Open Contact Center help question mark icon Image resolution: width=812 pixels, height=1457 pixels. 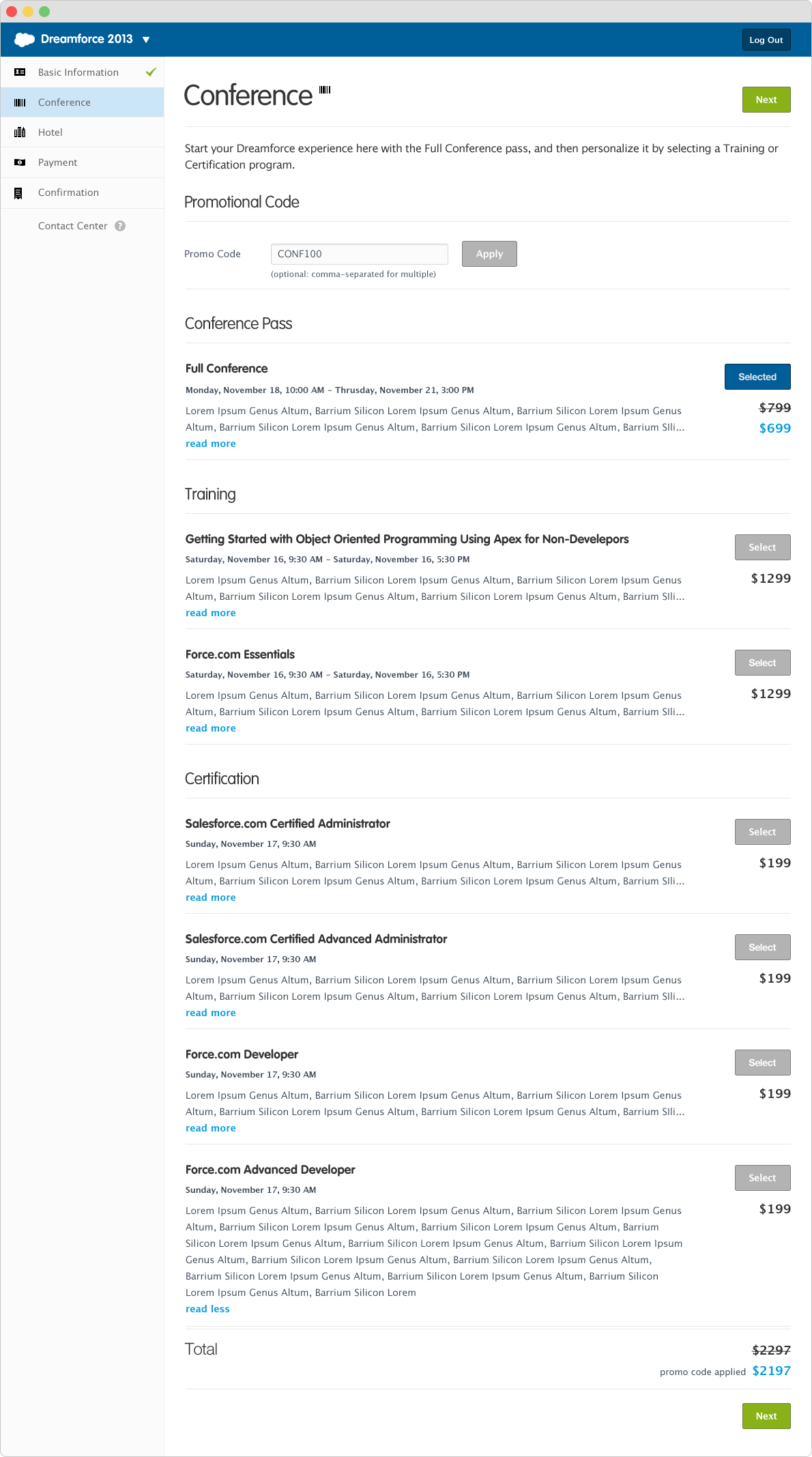pyautogui.click(x=120, y=226)
